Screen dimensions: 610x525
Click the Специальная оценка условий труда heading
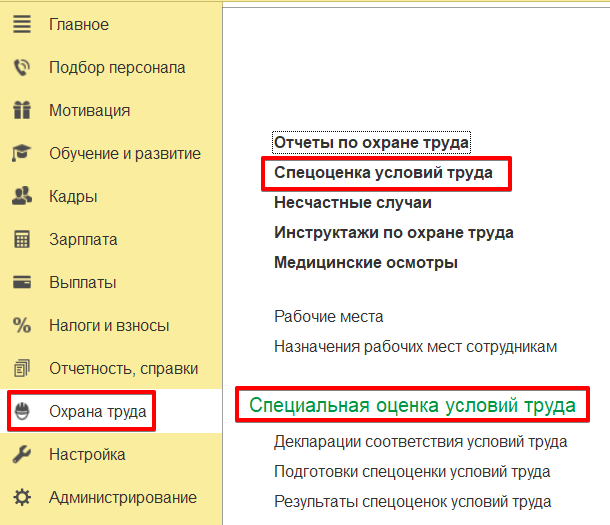click(x=412, y=405)
